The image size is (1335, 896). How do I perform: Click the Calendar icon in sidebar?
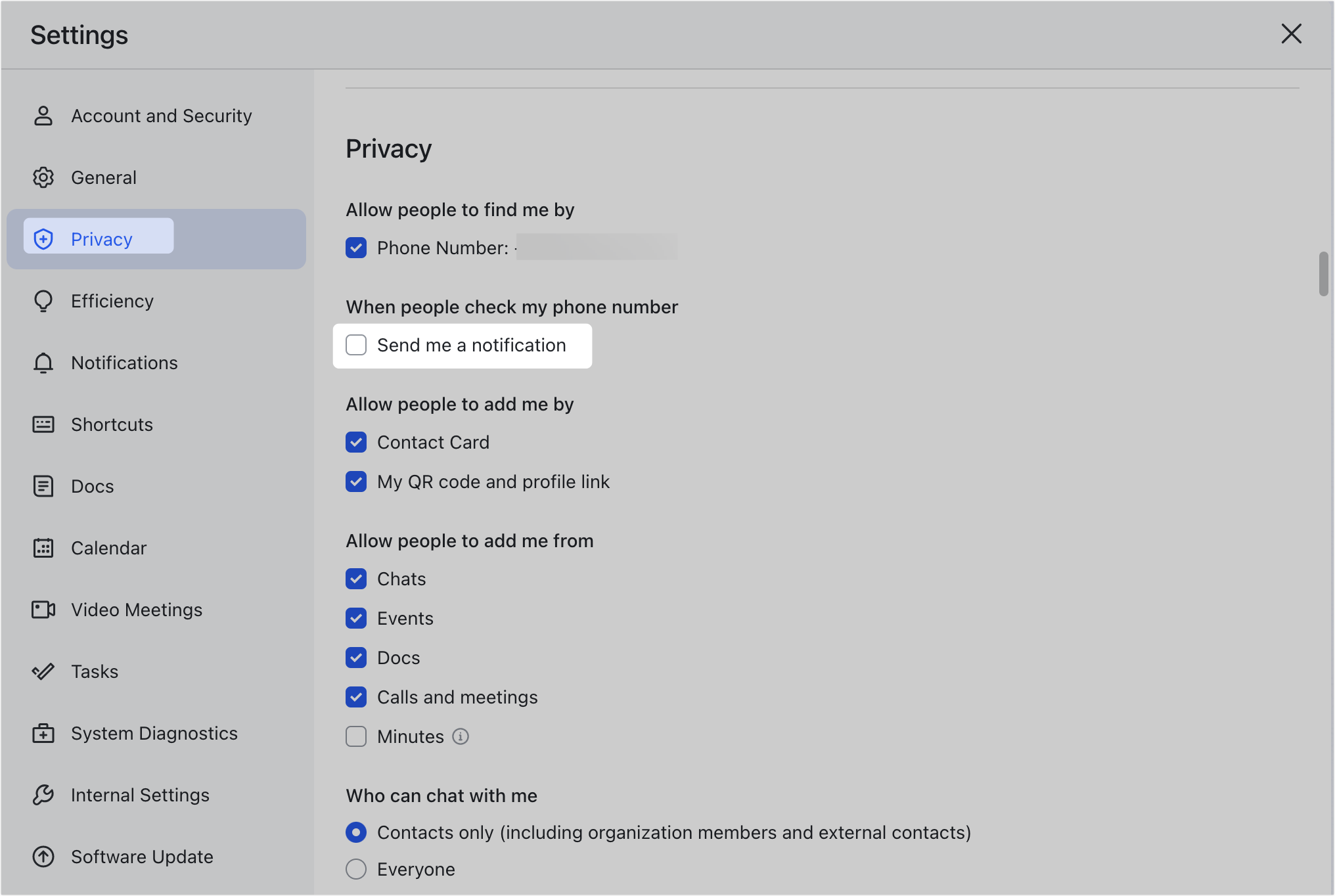coord(43,548)
